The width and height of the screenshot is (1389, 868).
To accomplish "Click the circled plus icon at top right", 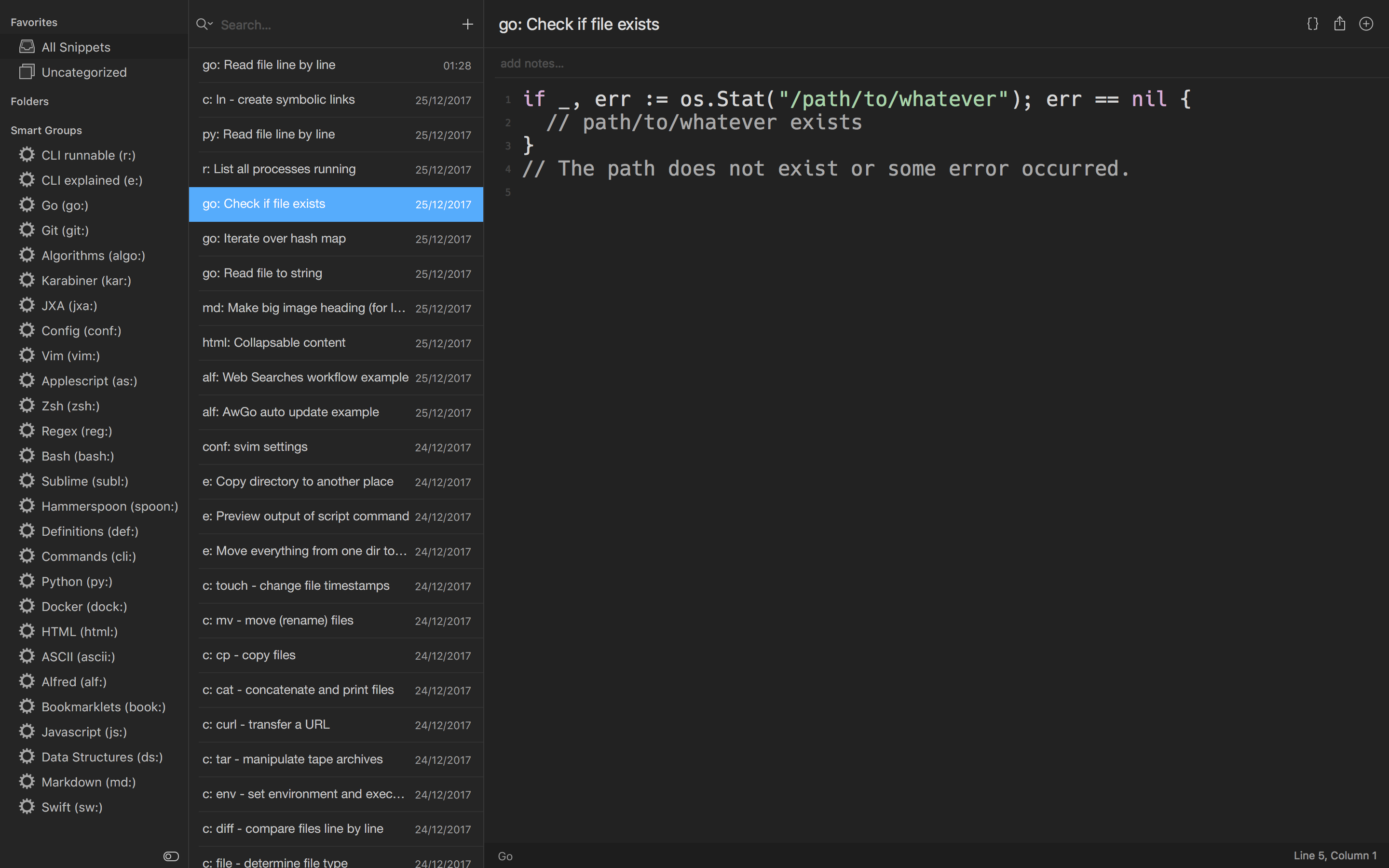I will [1366, 24].
